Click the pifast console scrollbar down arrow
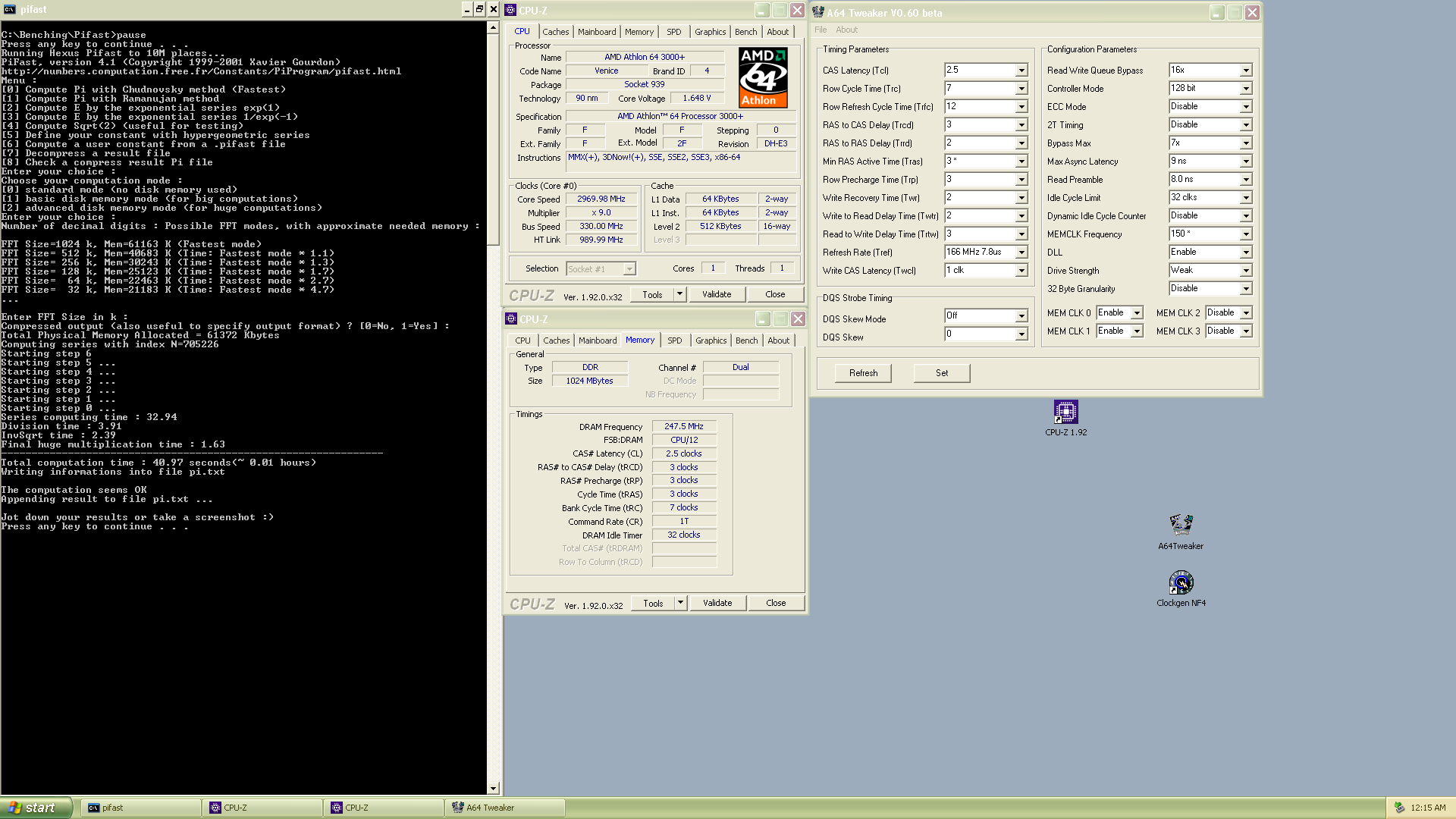1456x819 pixels. (x=493, y=789)
